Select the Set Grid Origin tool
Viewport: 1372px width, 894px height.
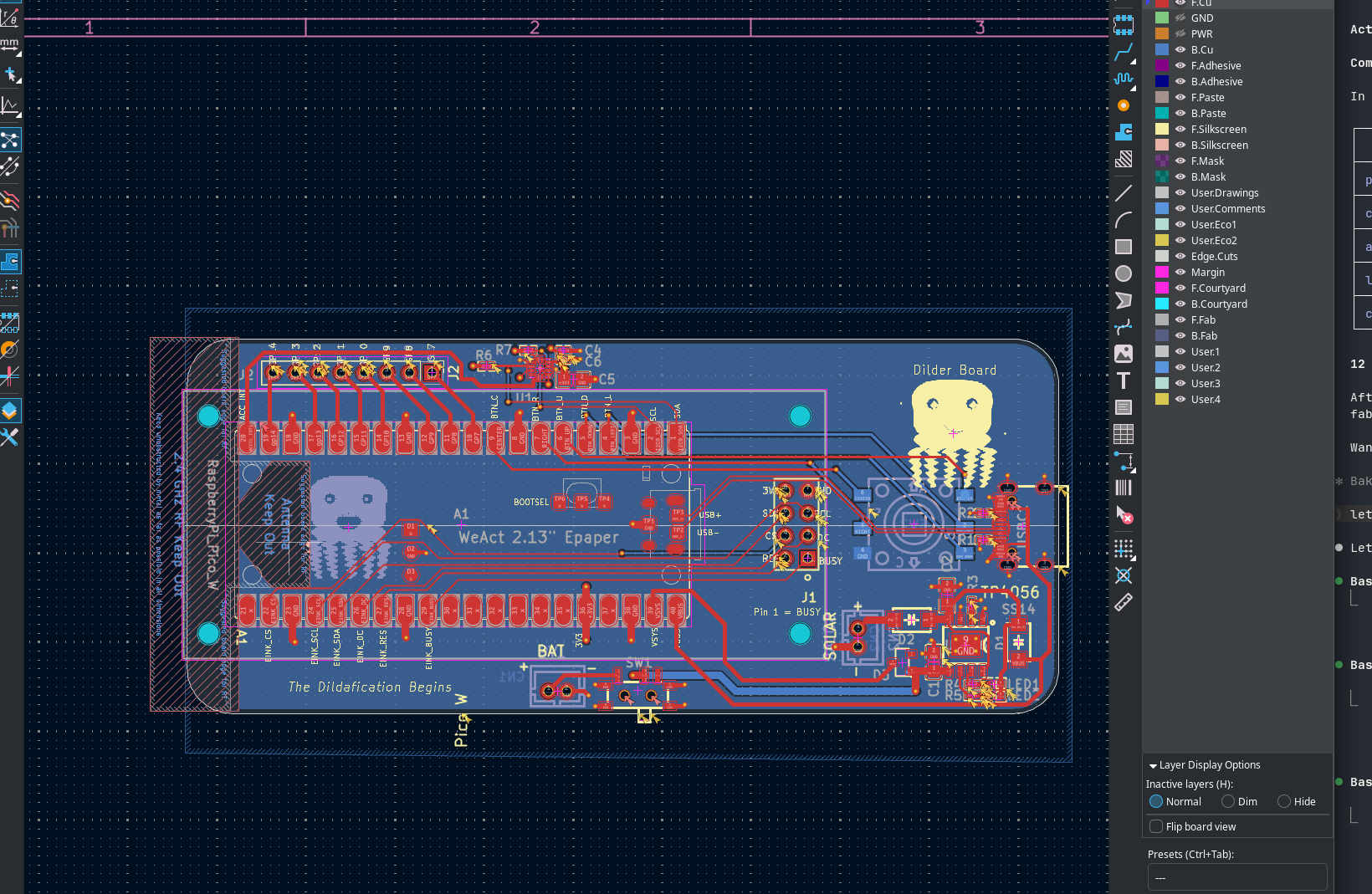(x=1124, y=549)
